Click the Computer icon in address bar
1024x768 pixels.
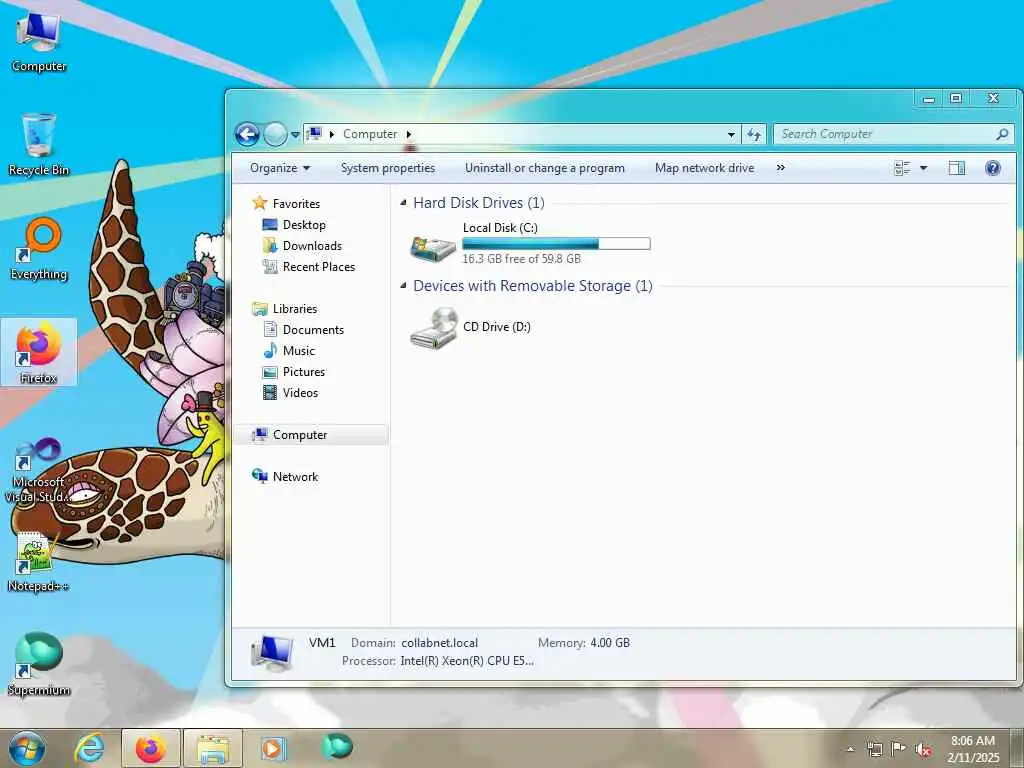pyautogui.click(x=314, y=134)
